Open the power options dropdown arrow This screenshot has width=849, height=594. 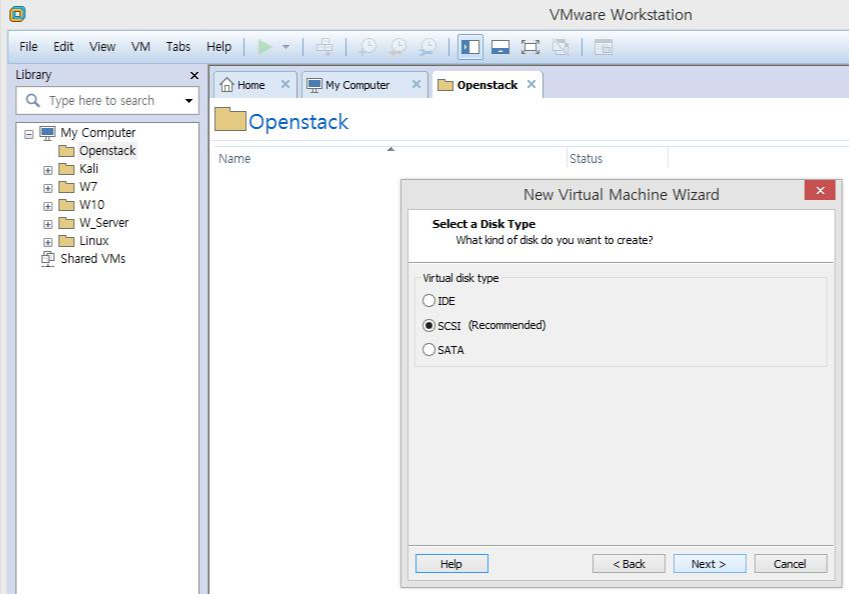(286, 47)
